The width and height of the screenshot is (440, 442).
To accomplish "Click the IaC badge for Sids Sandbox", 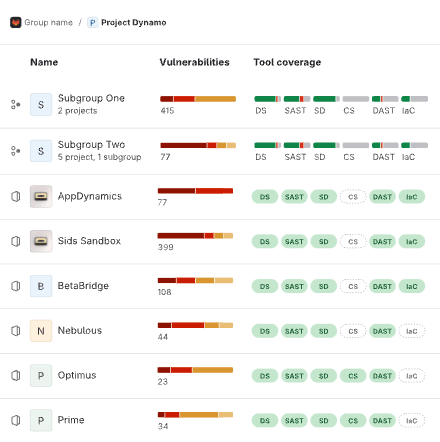I will tap(412, 241).
